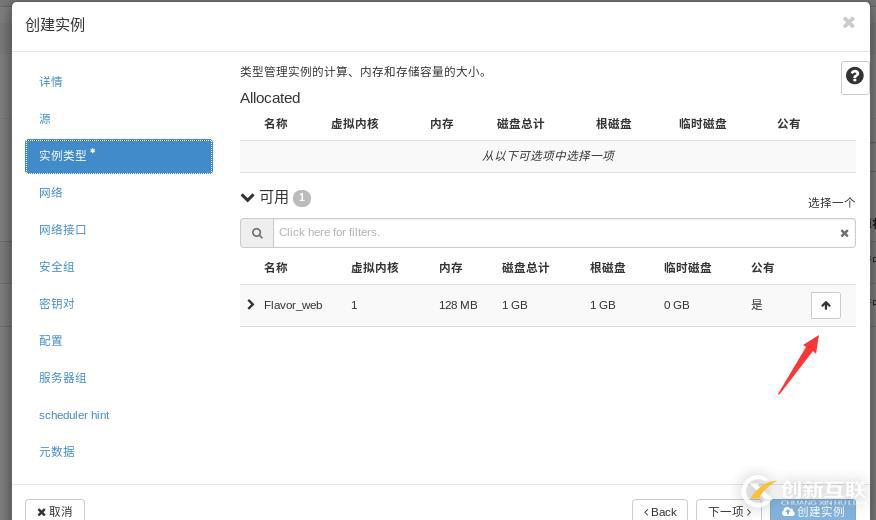This screenshot has width=876, height=520.
Task: Click the 下一项 button
Action: [x=730, y=511]
